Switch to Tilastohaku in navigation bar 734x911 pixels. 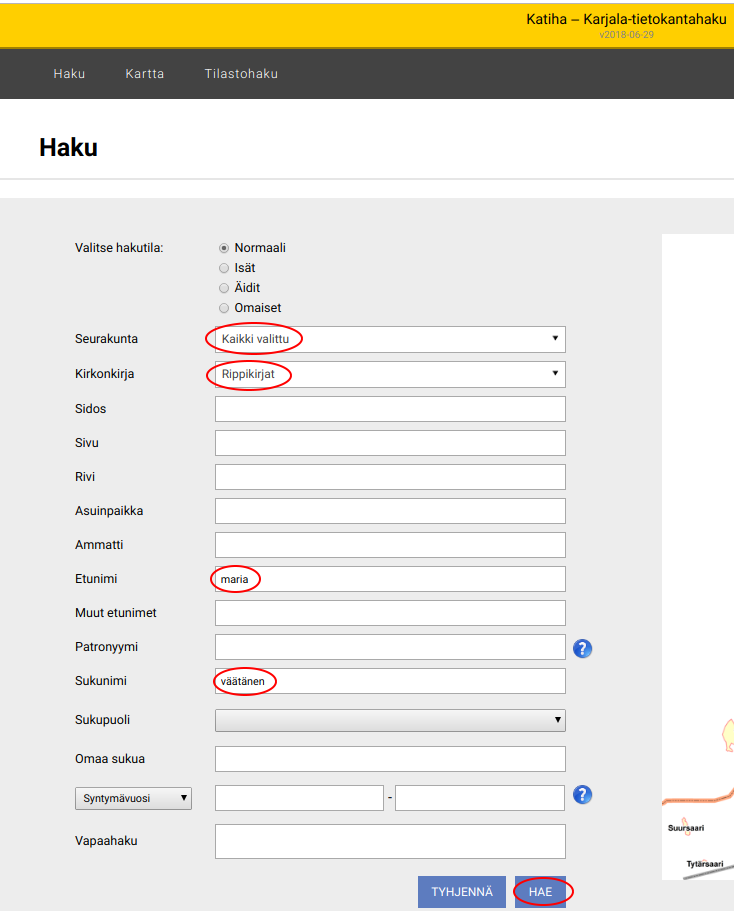click(x=241, y=74)
